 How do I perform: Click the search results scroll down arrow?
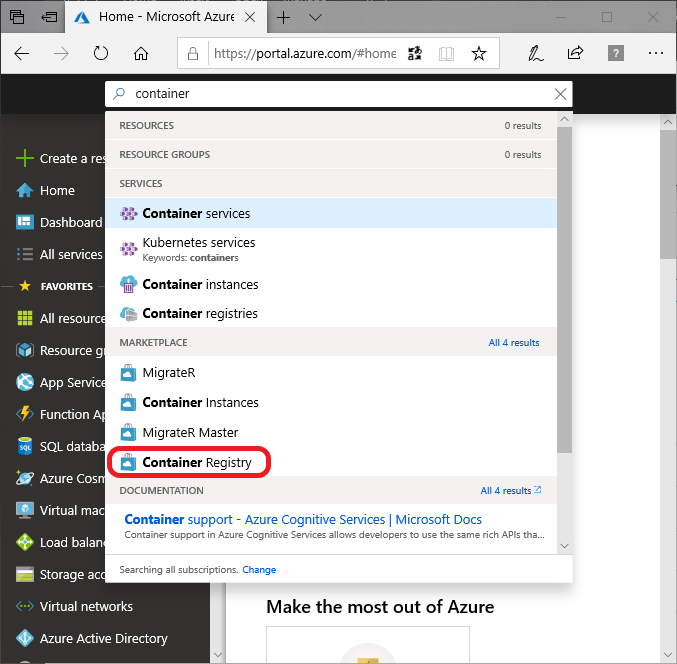[x=564, y=546]
